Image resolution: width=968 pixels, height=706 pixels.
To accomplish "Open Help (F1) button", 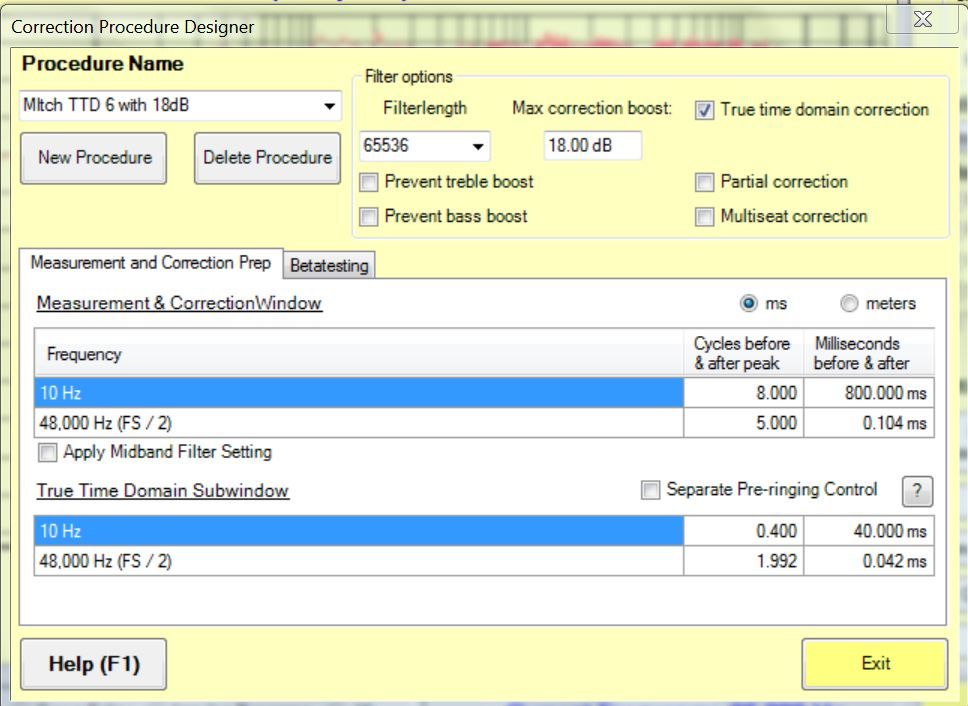I will 94,665.
